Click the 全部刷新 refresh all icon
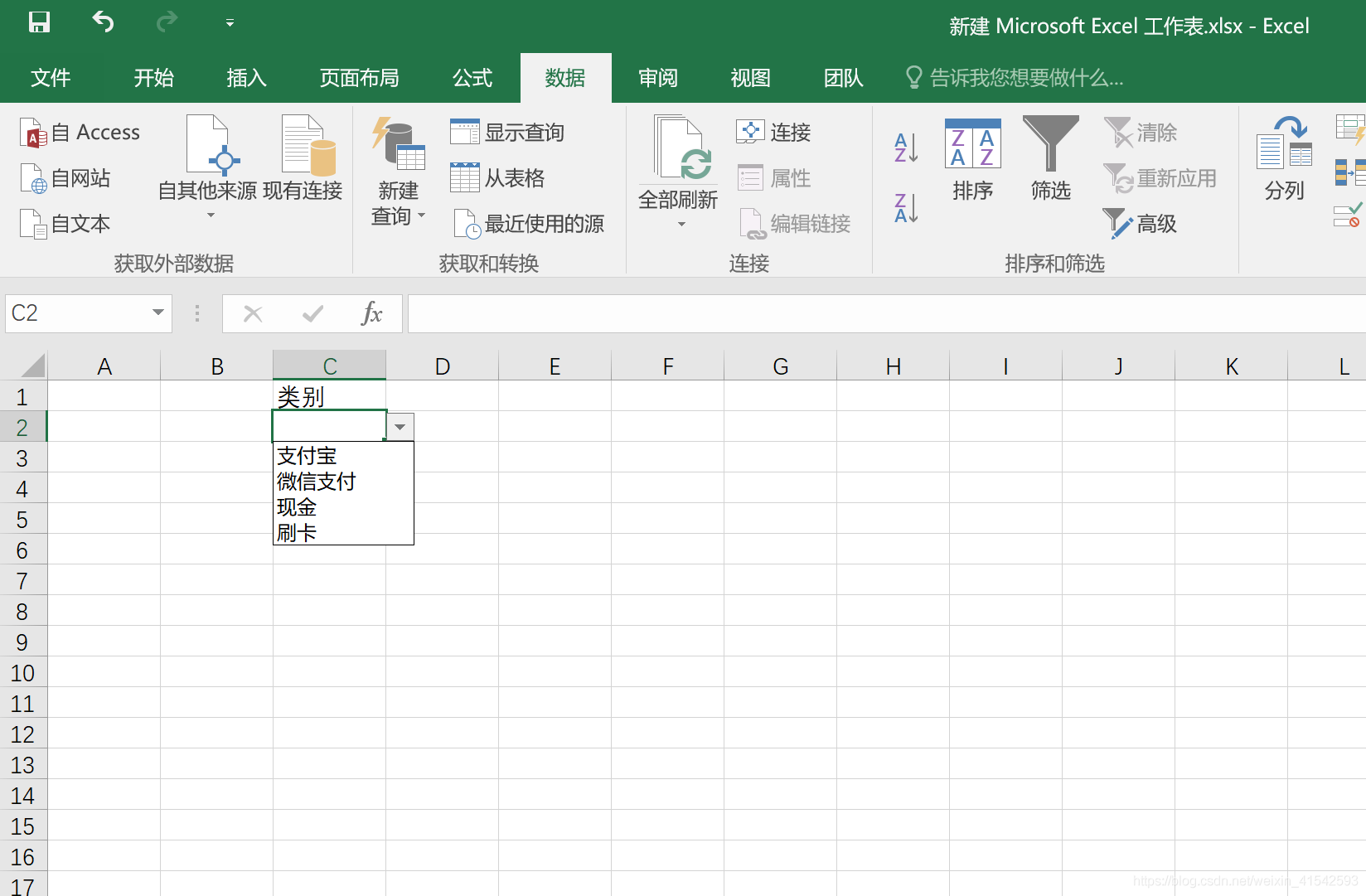 pyautogui.click(x=678, y=164)
